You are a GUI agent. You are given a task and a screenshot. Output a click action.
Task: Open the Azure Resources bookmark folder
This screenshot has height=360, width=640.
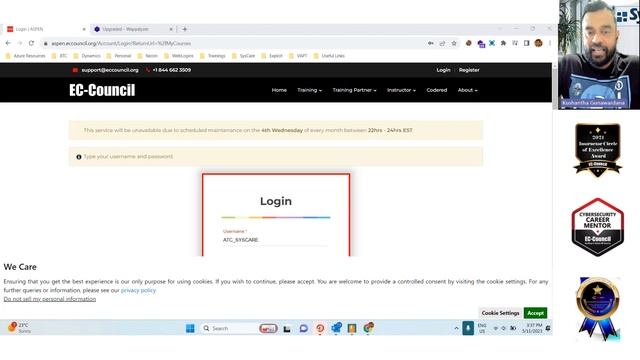tap(26, 56)
